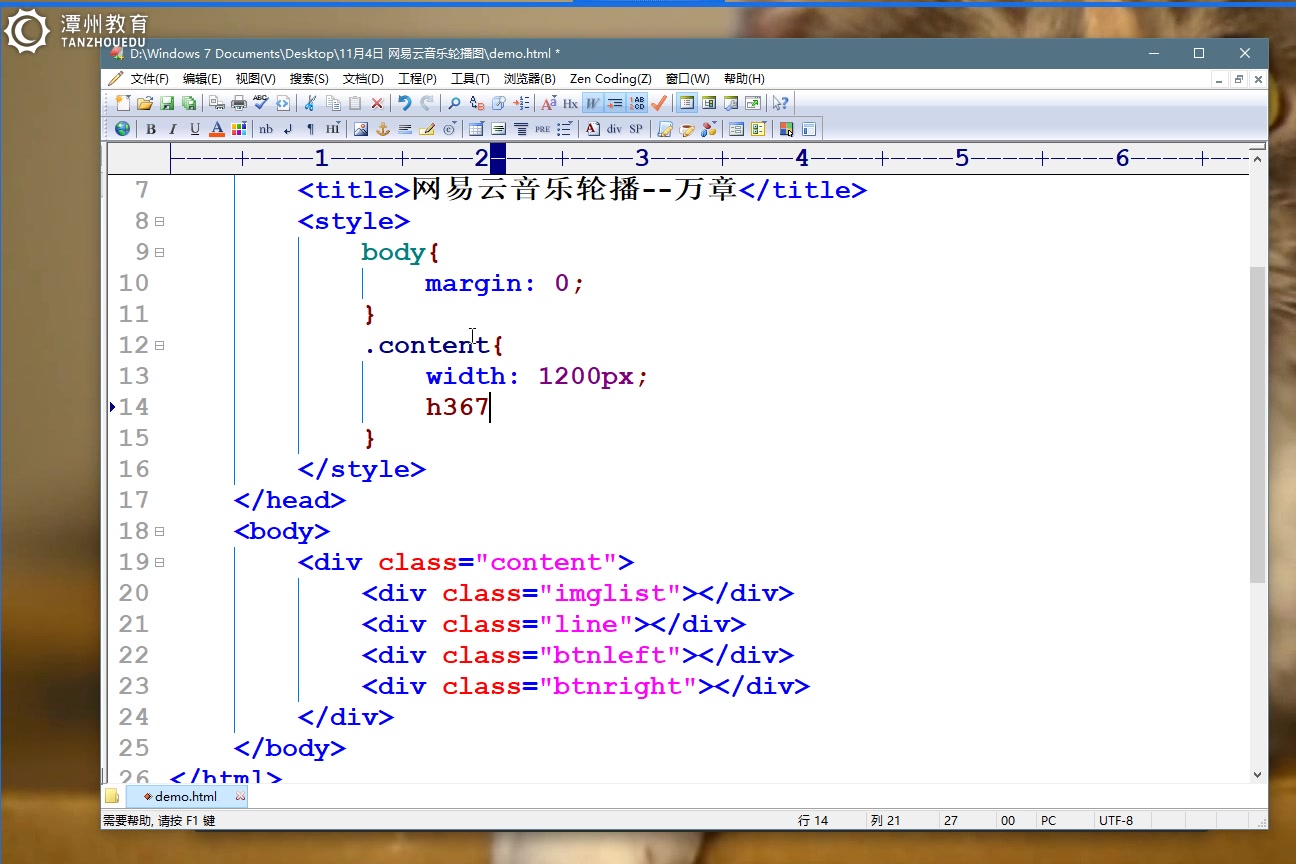Viewport: 1296px width, 864px height.
Task: Collapse the body rule fold on line 9
Action: click(x=159, y=252)
